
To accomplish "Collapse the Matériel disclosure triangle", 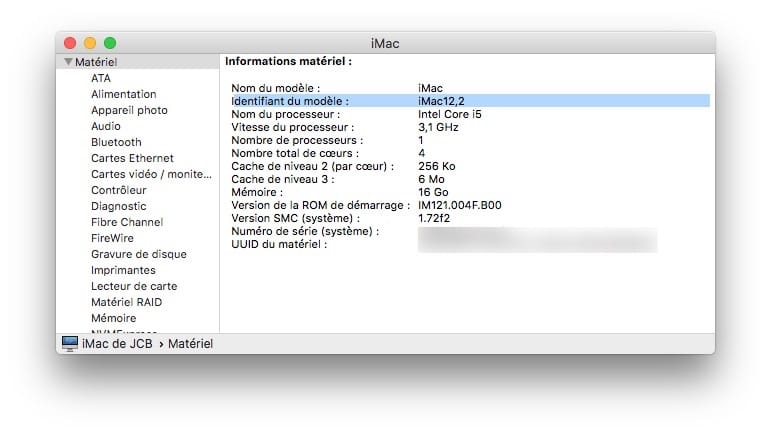I will (68, 62).
